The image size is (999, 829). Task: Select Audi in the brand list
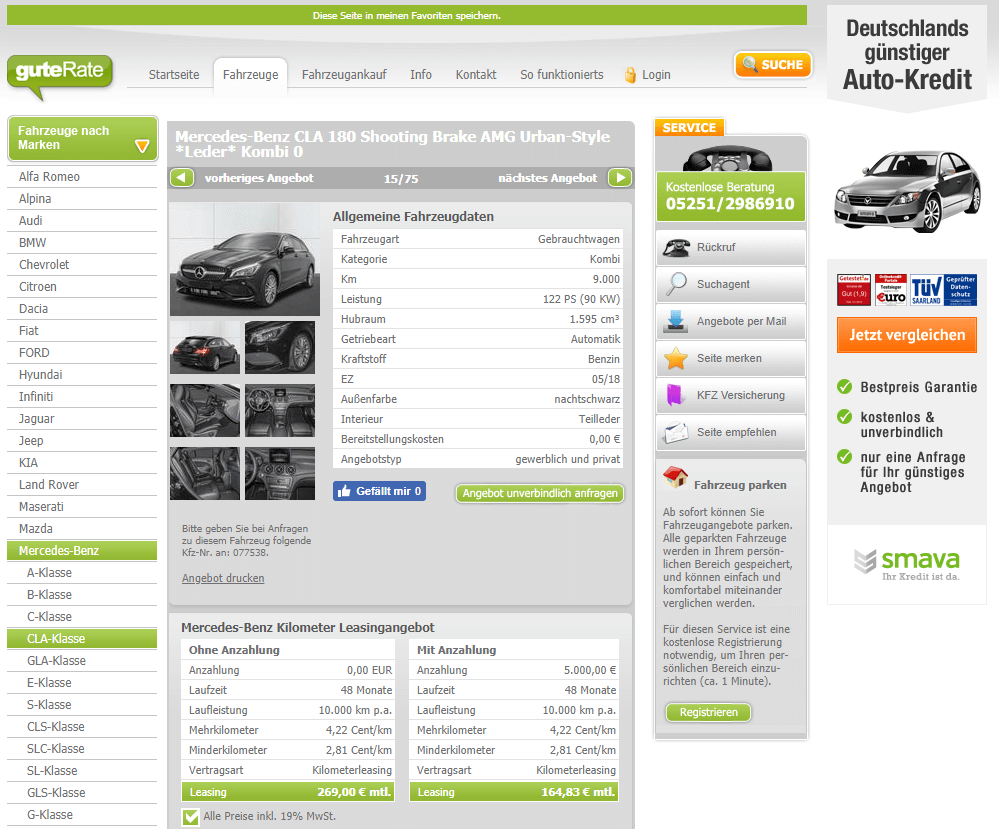click(x=82, y=221)
